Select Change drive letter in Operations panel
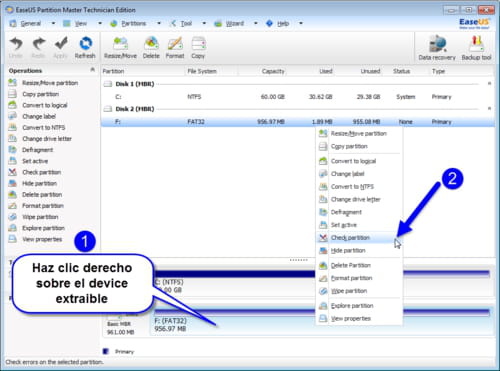This screenshot has height=371, width=500. (40, 139)
